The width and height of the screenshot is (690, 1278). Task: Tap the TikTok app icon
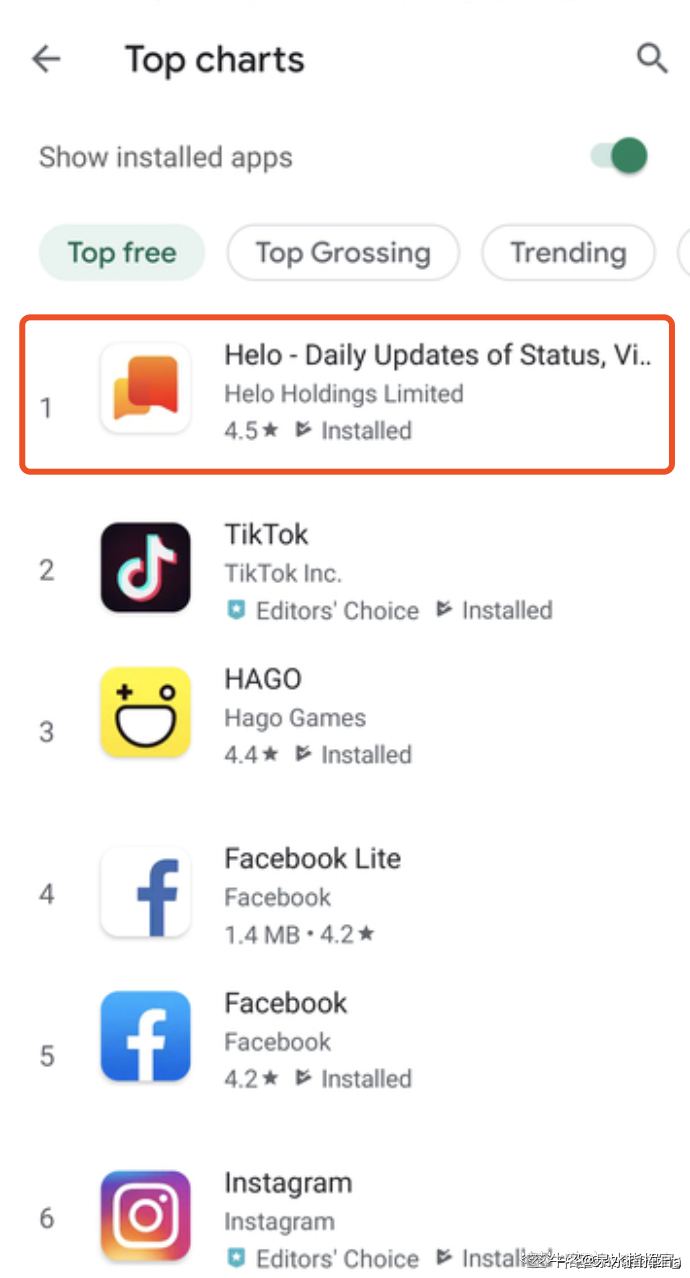146,567
